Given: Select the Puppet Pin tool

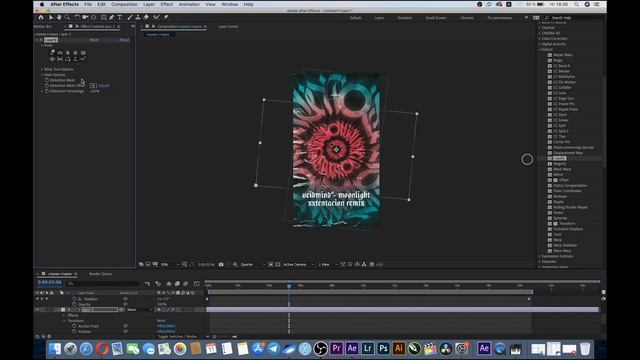Looking at the screenshot, I should 166,18.
